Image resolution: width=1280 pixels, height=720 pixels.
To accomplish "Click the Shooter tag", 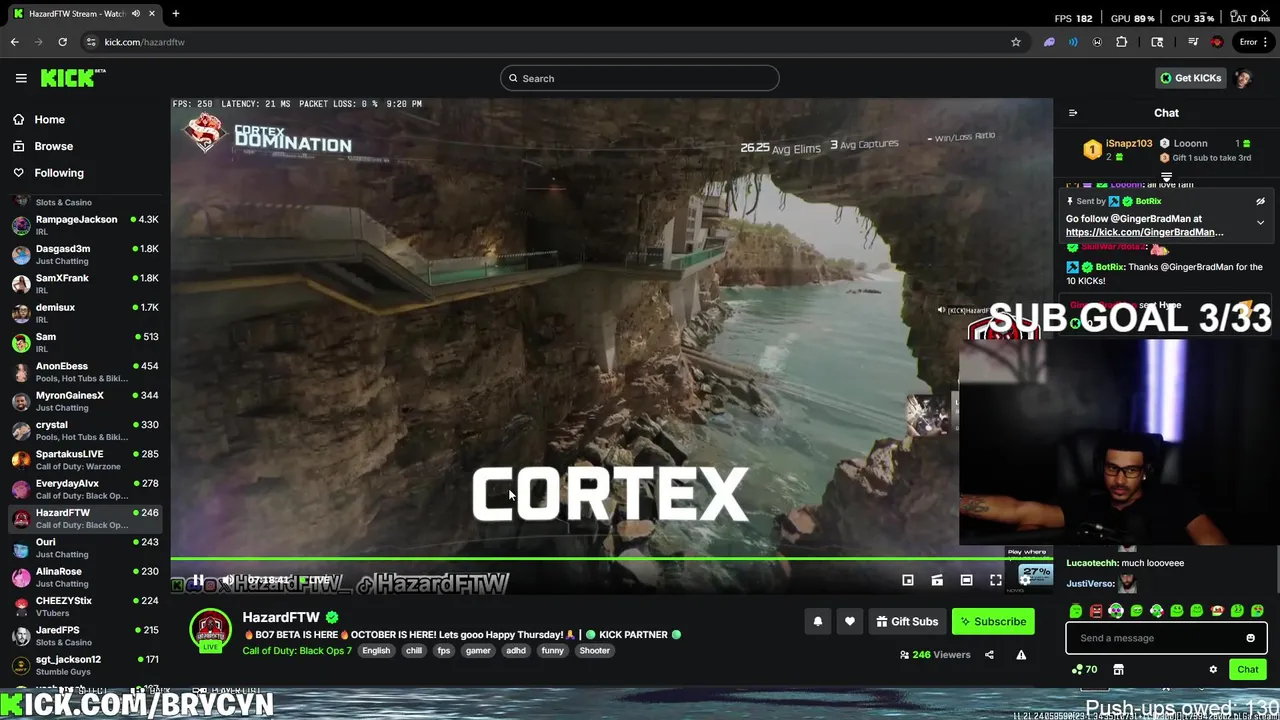I will 594,651.
